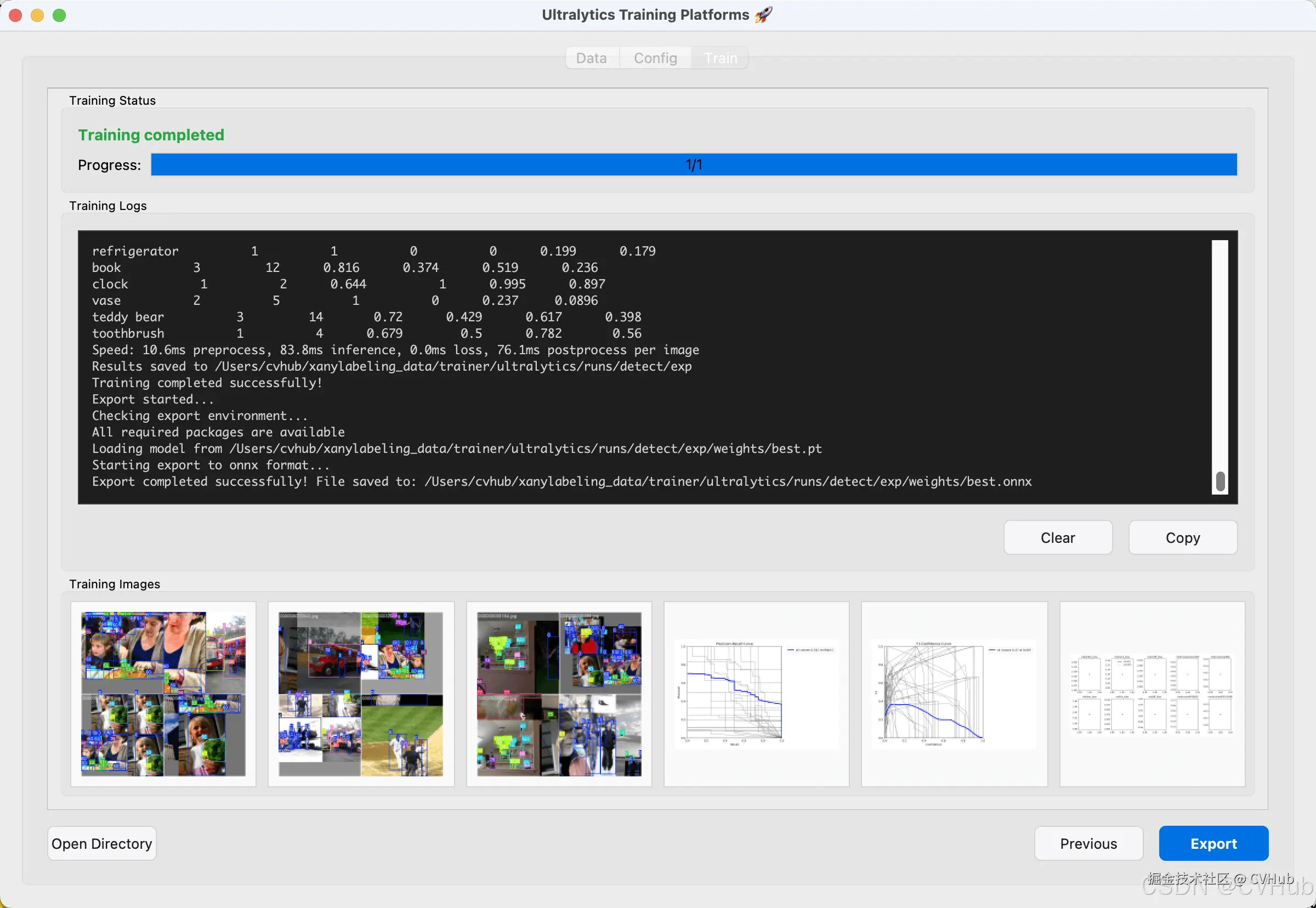Open the third training batch mosaic thumbnail

coord(559,694)
